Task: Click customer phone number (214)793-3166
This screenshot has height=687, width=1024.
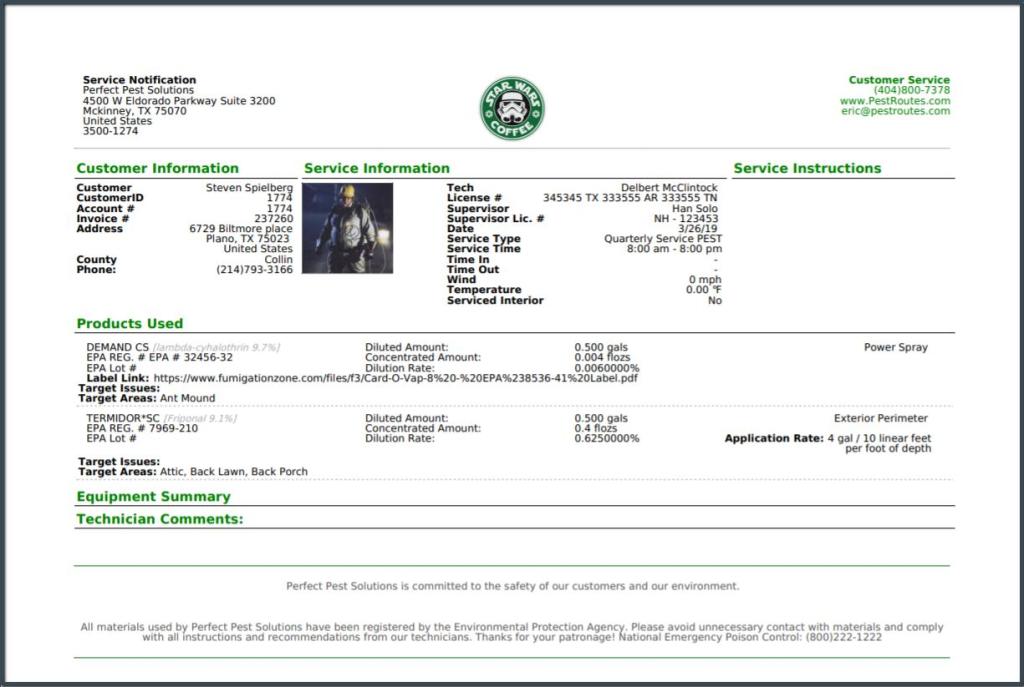Action: (x=254, y=269)
